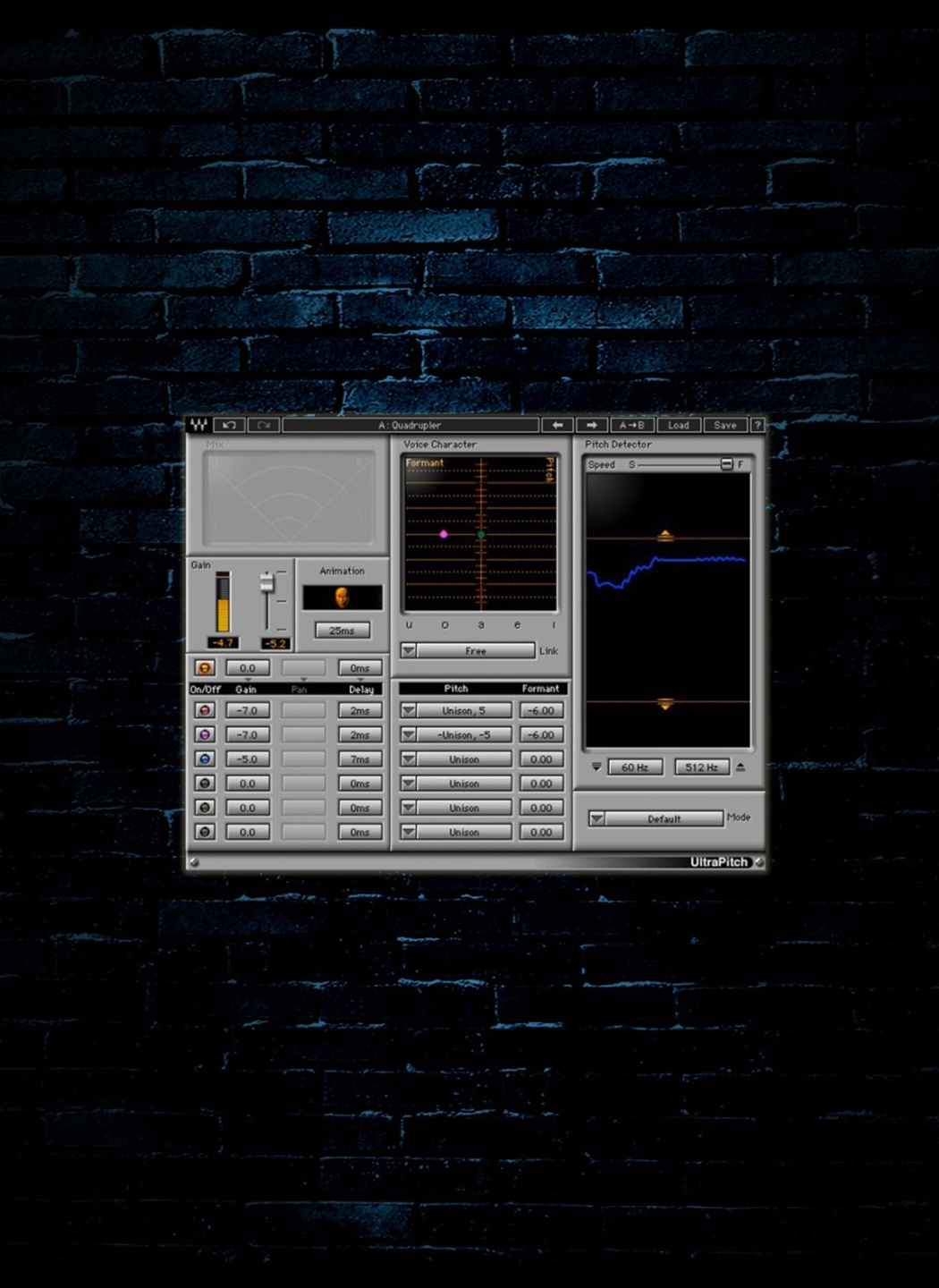939x1288 pixels.
Task: Click the Load button
Action: 679,425
